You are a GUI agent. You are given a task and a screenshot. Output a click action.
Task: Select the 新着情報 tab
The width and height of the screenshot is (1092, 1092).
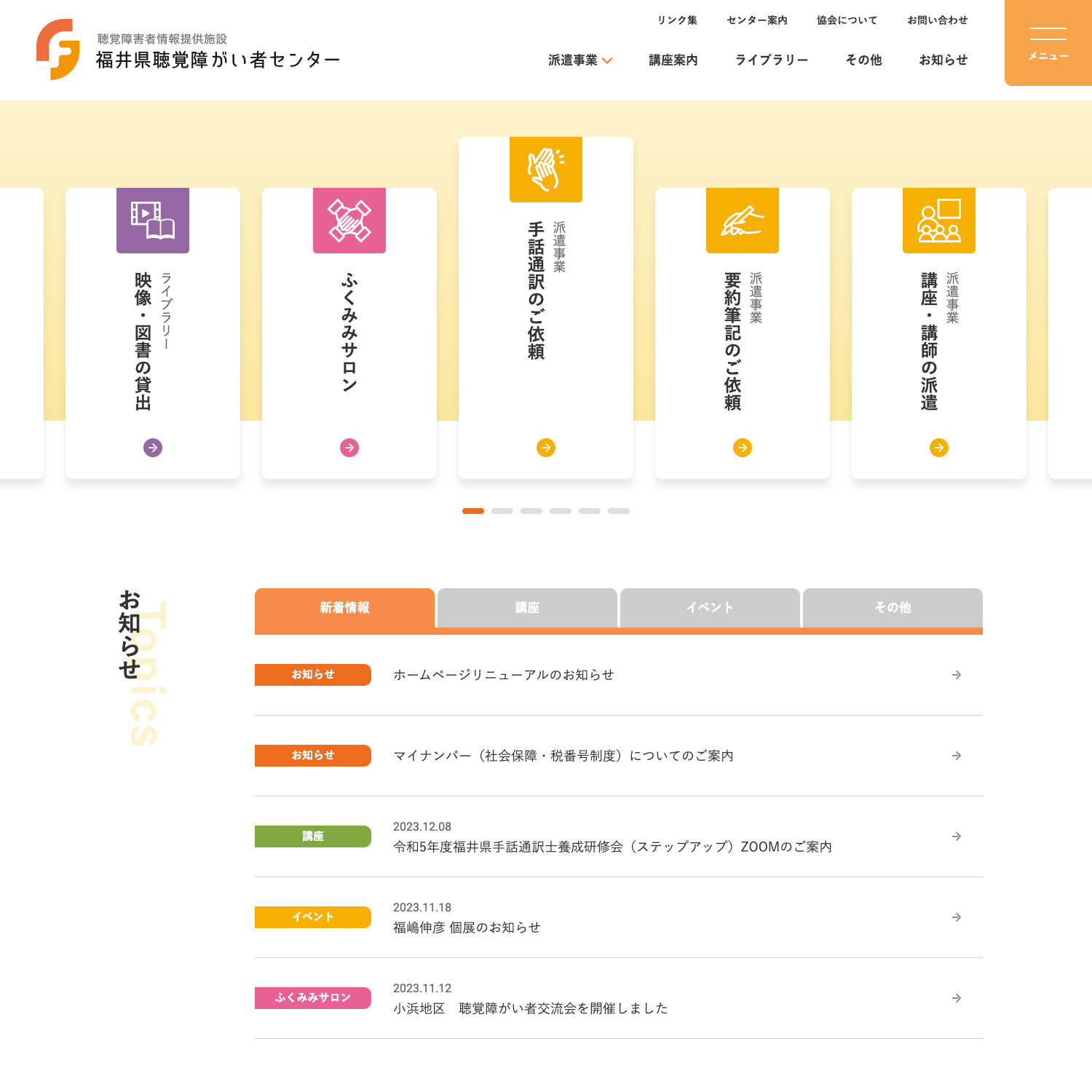pyautogui.click(x=344, y=608)
